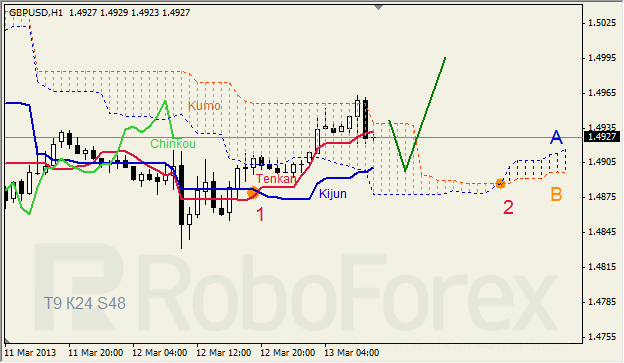Click the Kijun label
Screen dimensions: 624x363
[x=333, y=194]
